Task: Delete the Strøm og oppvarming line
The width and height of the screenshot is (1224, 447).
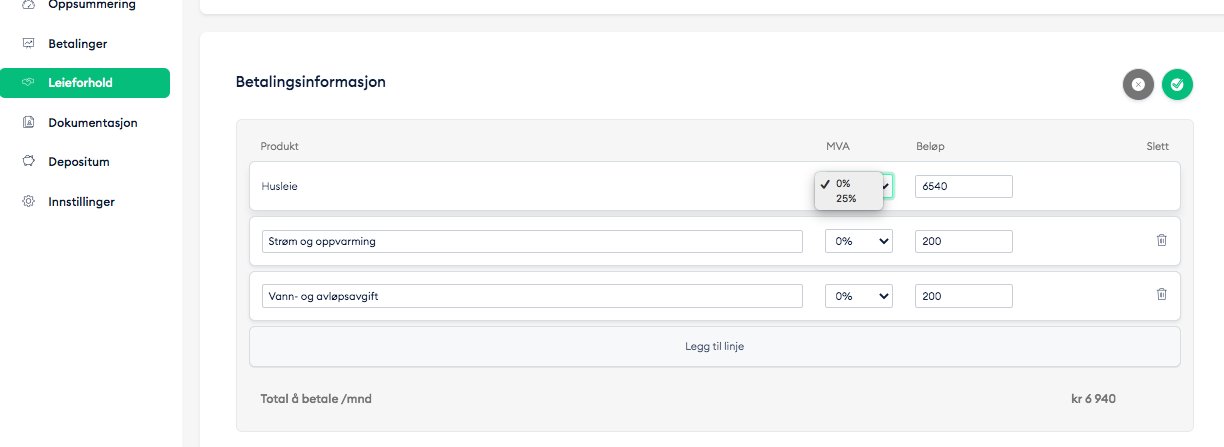Action: pos(1161,240)
